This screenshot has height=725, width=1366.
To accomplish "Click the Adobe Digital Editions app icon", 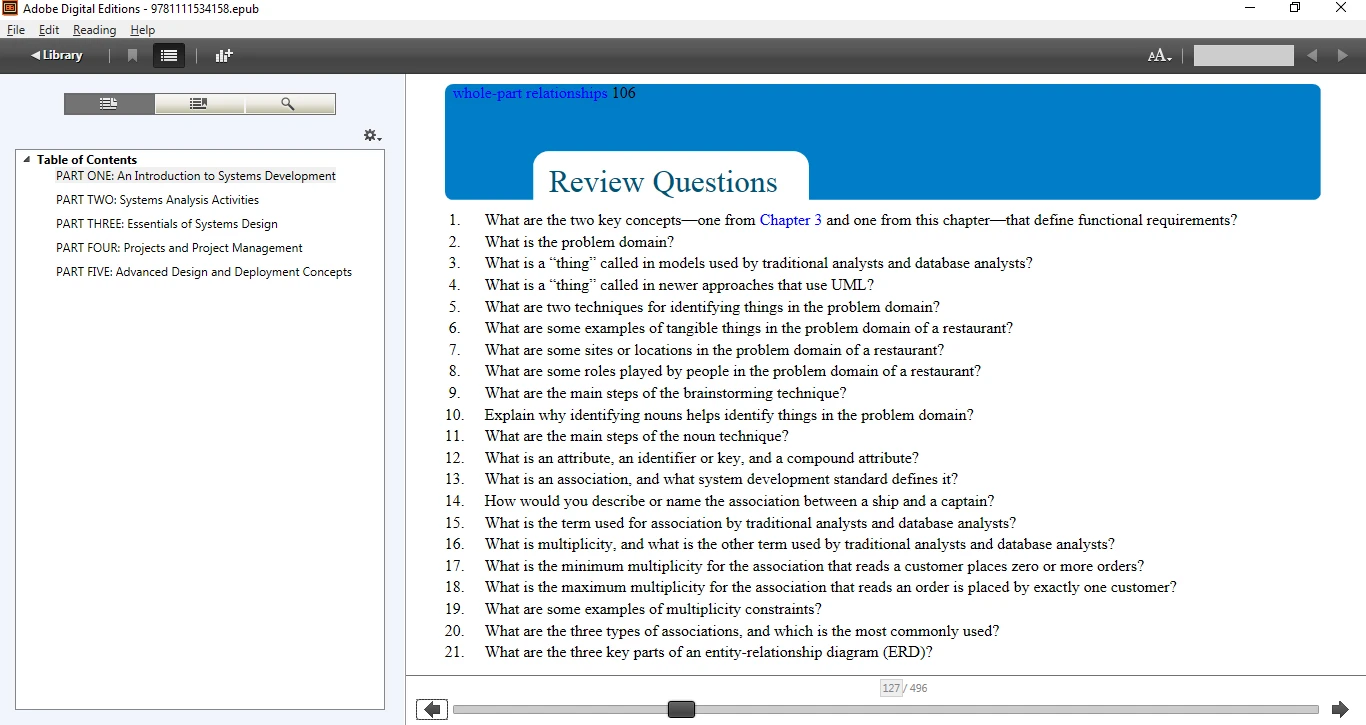I will point(10,8).
